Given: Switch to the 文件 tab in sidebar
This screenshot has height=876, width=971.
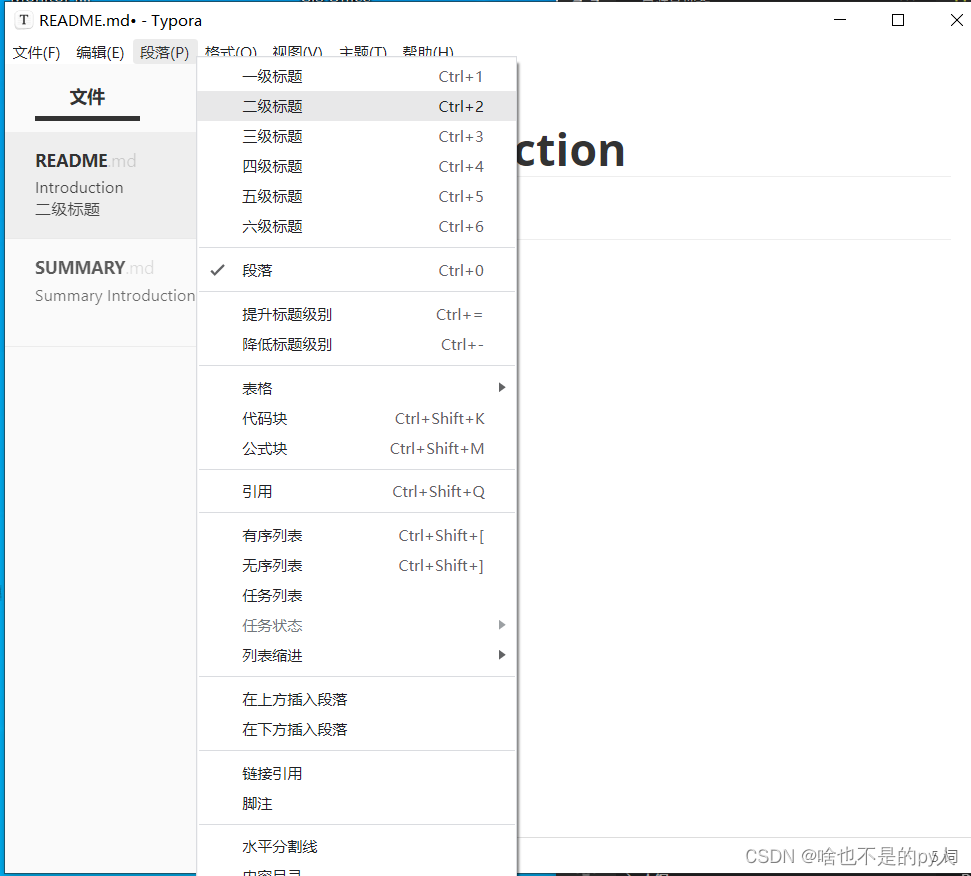Looking at the screenshot, I should click(87, 97).
